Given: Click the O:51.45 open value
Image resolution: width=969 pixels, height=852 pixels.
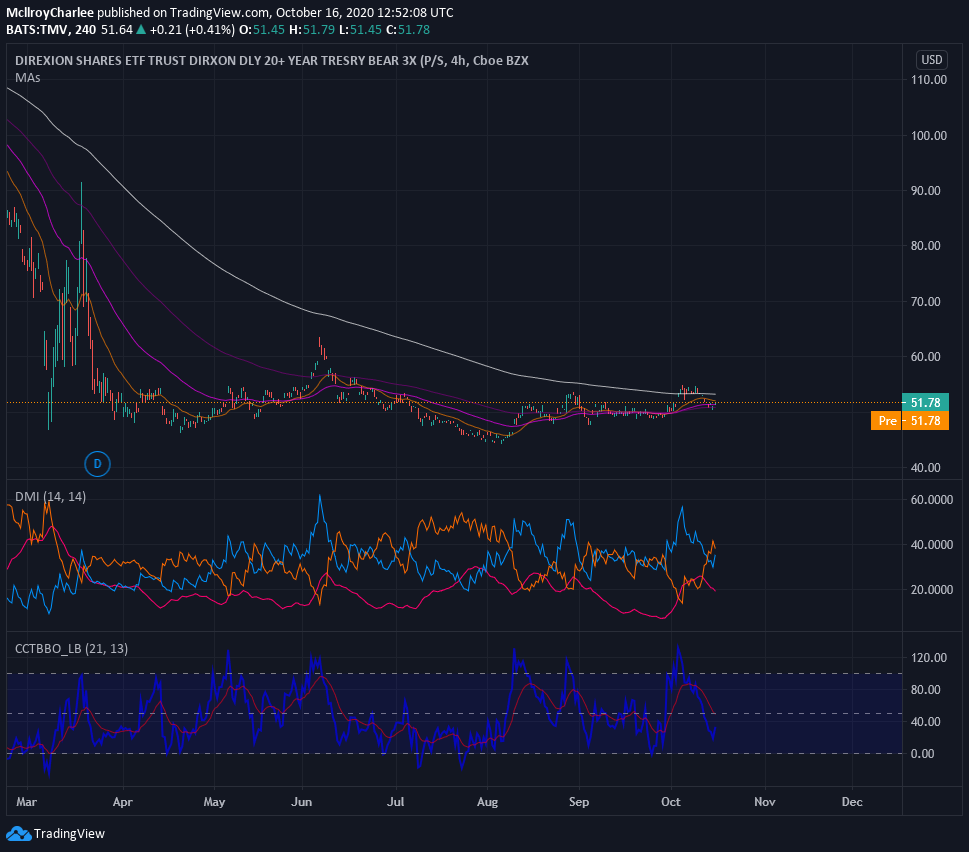Looking at the screenshot, I should pos(262,30).
